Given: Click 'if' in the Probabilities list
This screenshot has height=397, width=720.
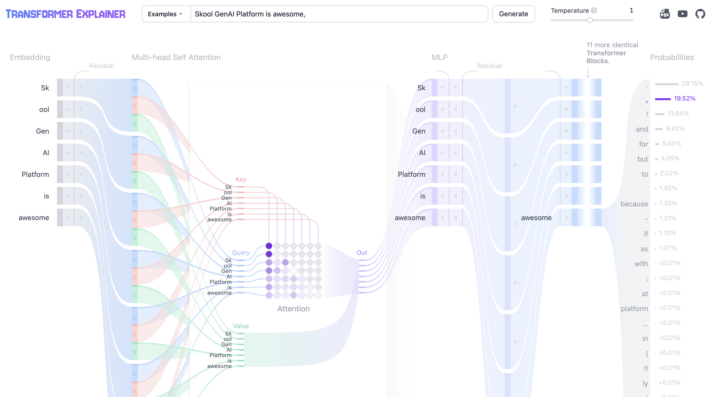Looking at the screenshot, I should [x=646, y=234].
